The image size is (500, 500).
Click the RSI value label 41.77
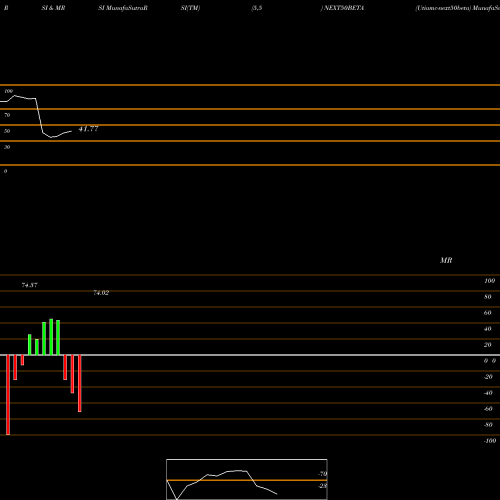[x=88, y=129]
